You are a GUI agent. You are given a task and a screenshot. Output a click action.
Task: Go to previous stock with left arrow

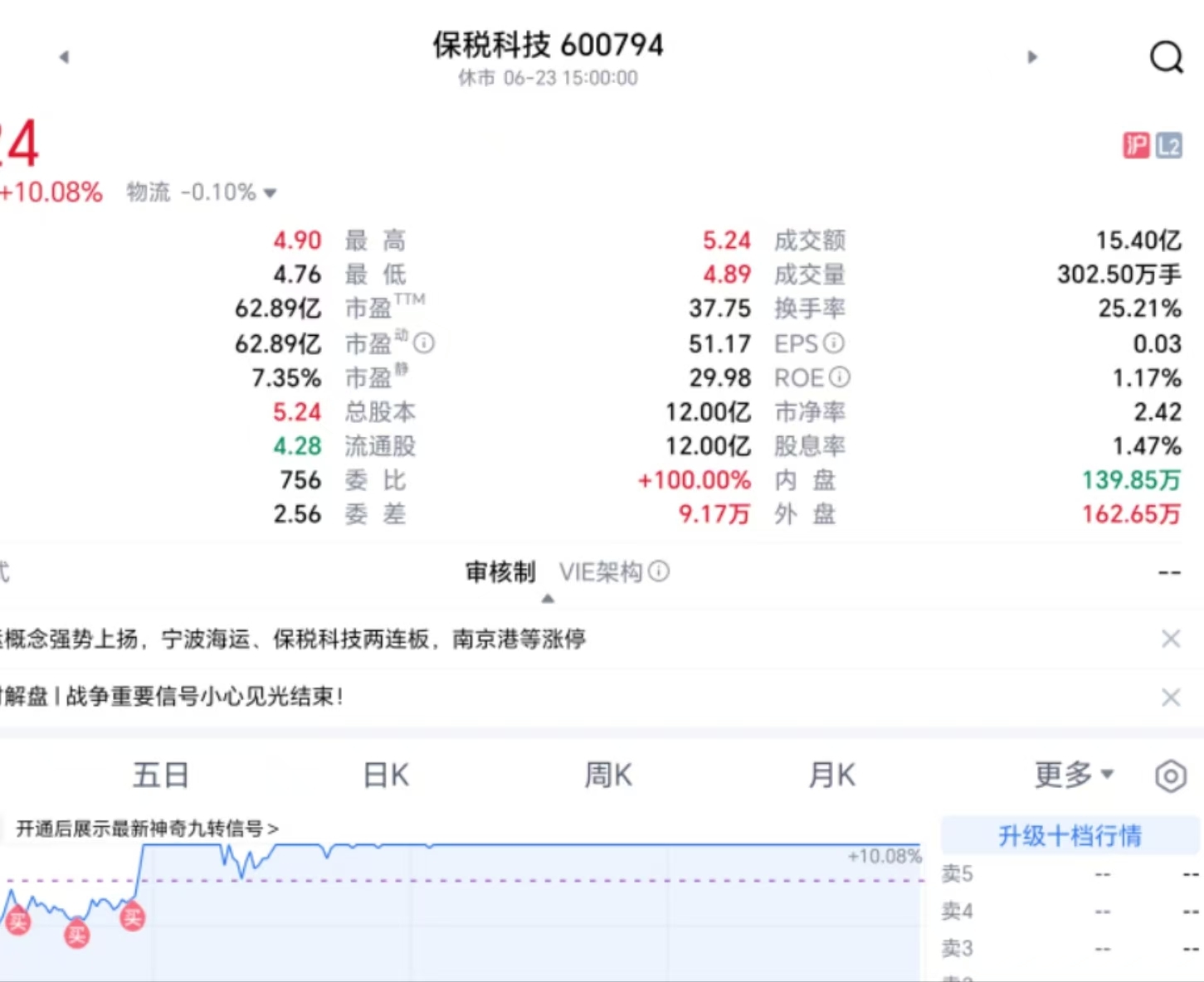pyautogui.click(x=64, y=57)
